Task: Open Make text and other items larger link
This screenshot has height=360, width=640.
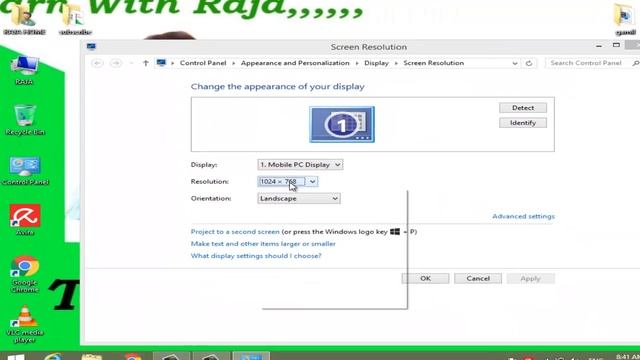Action: click(263, 244)
